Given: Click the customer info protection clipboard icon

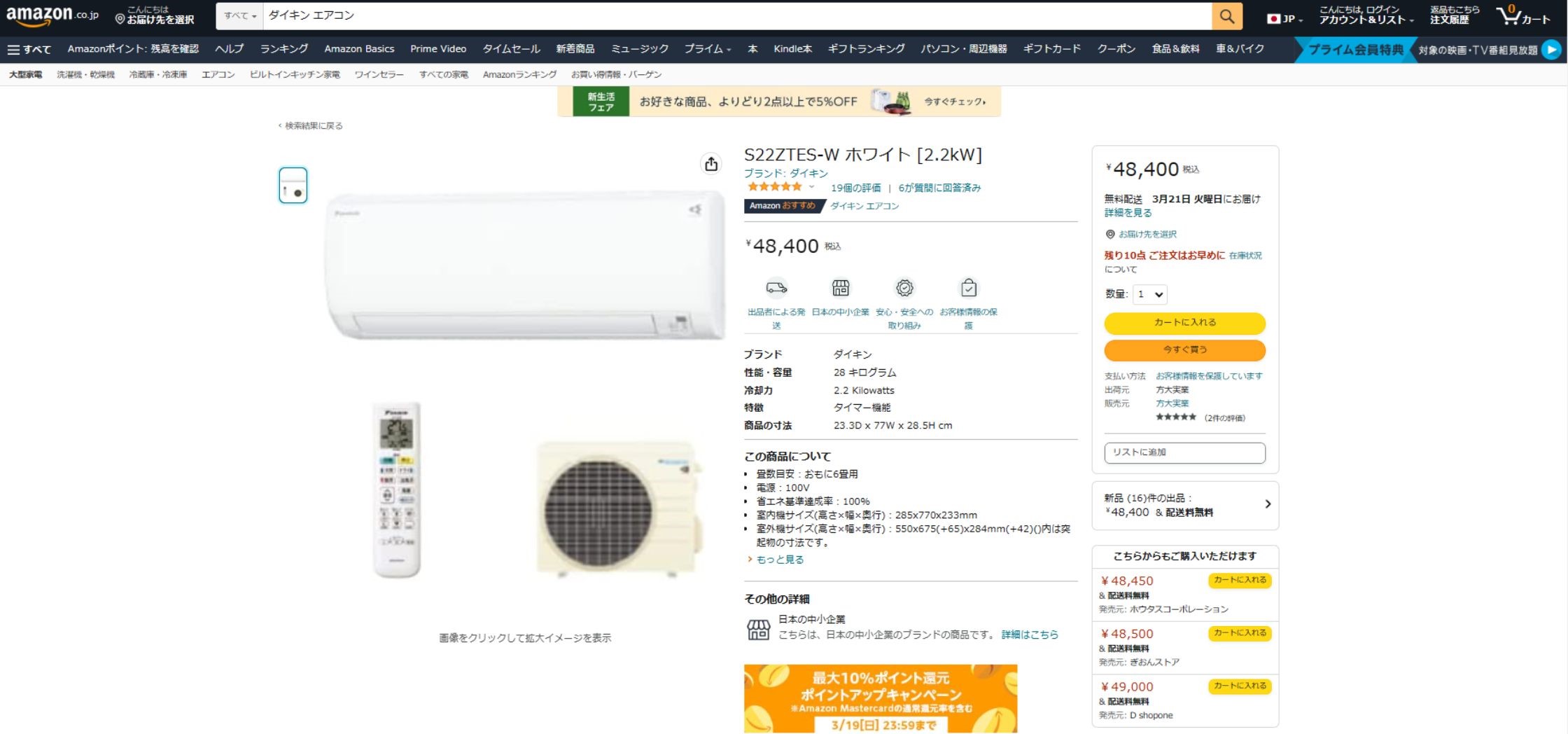Looking at the screenshot, I should point(969,288).
